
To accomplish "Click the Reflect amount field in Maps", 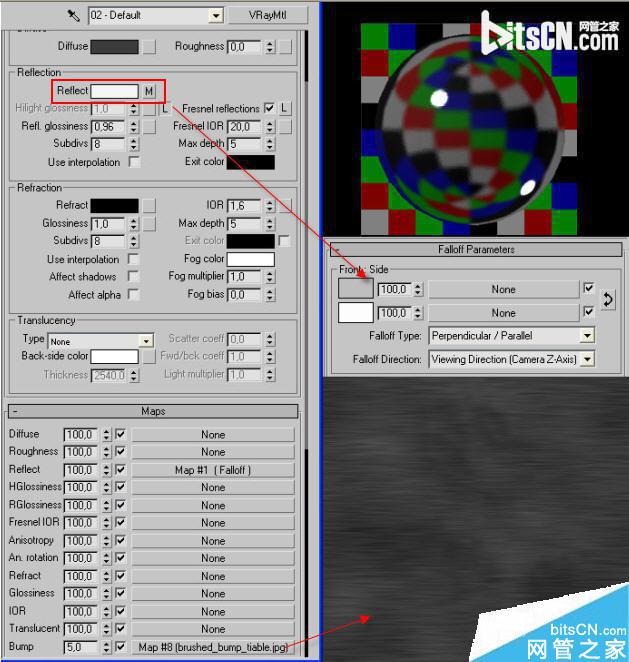I will [x=81, y=470].
